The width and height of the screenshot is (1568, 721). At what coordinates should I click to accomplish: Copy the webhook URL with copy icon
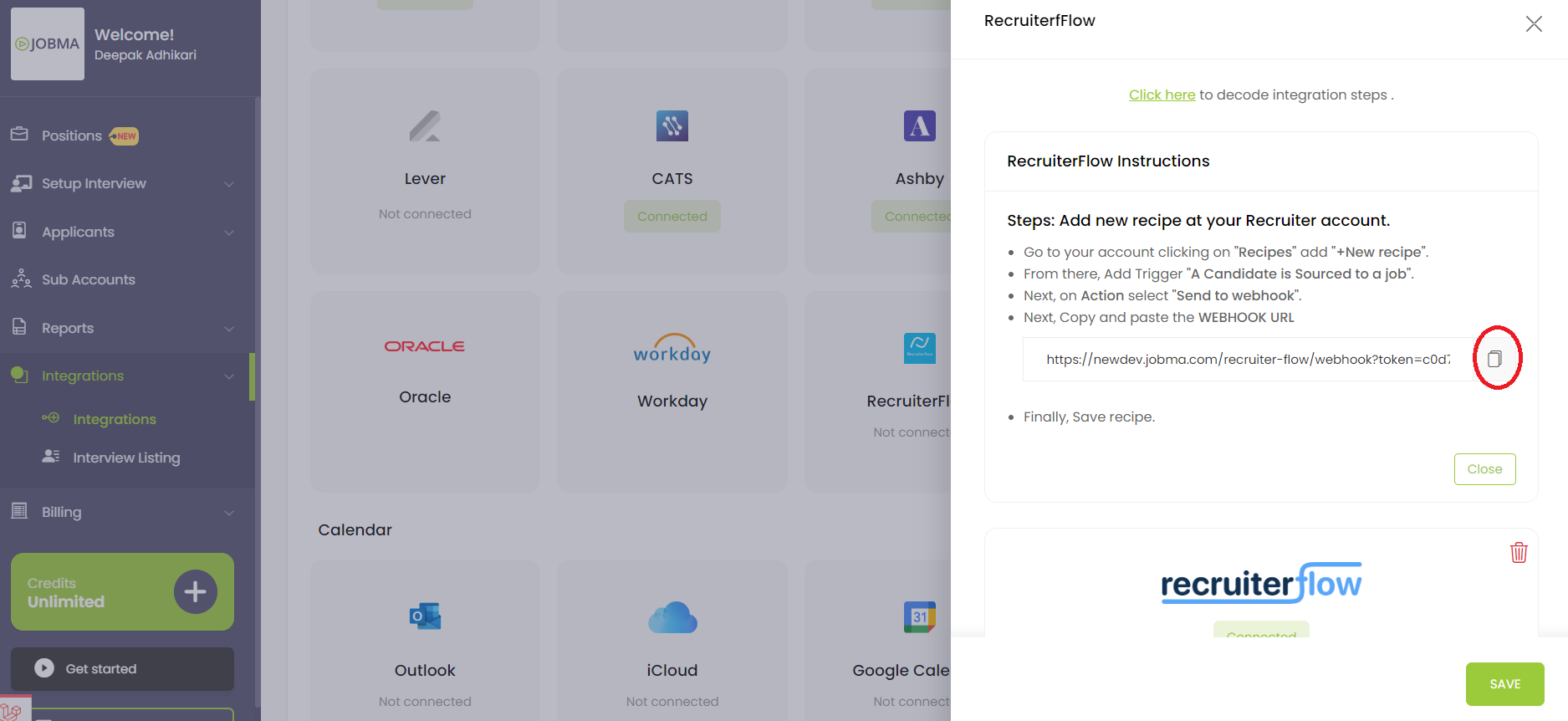(1494, 359)
